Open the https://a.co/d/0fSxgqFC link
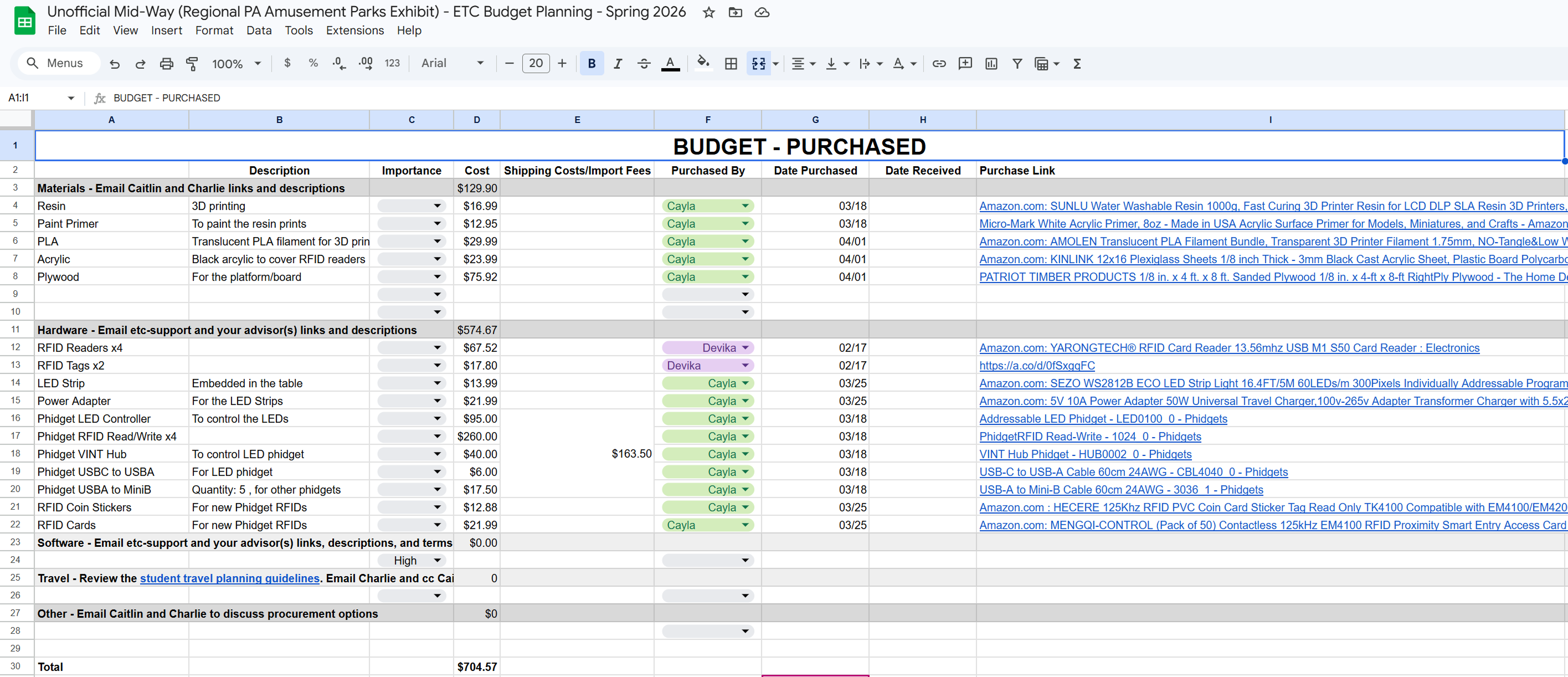This screenshot has height=677, width=1568. pos(1037,365)
